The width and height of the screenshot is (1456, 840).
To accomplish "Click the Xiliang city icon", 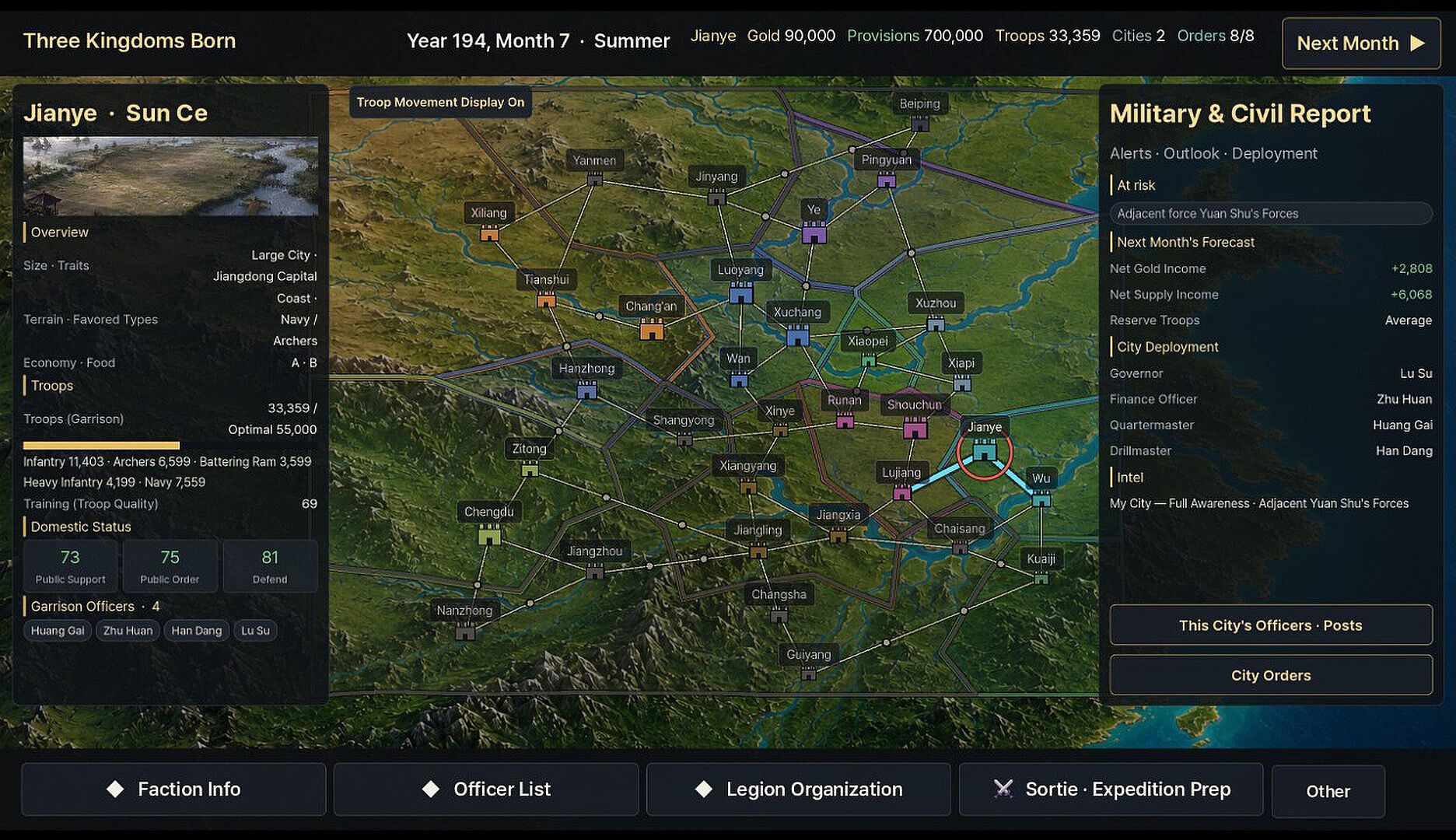I will click(x=488, y=233).
